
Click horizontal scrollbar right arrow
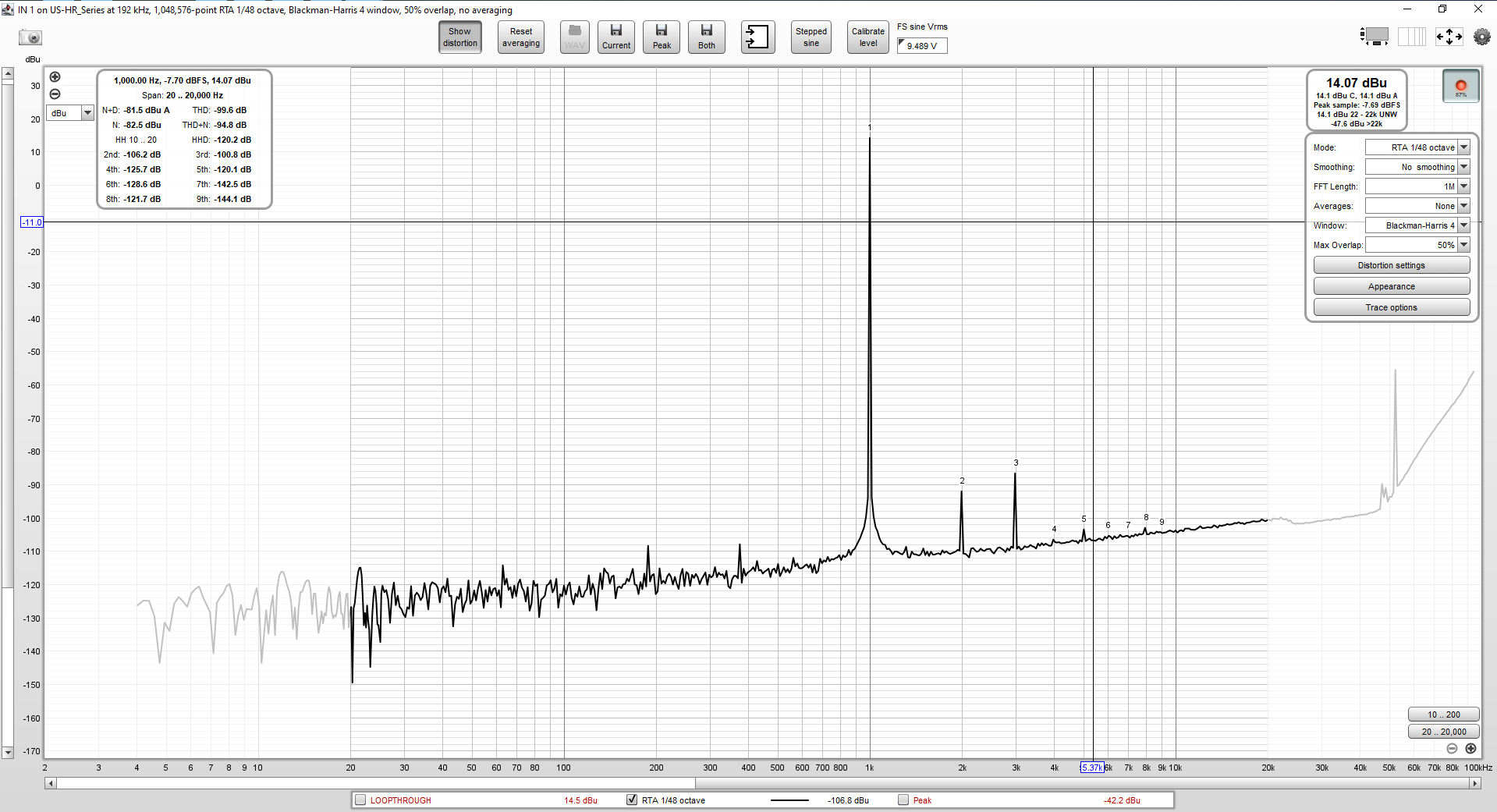[x=1475, y=783]
